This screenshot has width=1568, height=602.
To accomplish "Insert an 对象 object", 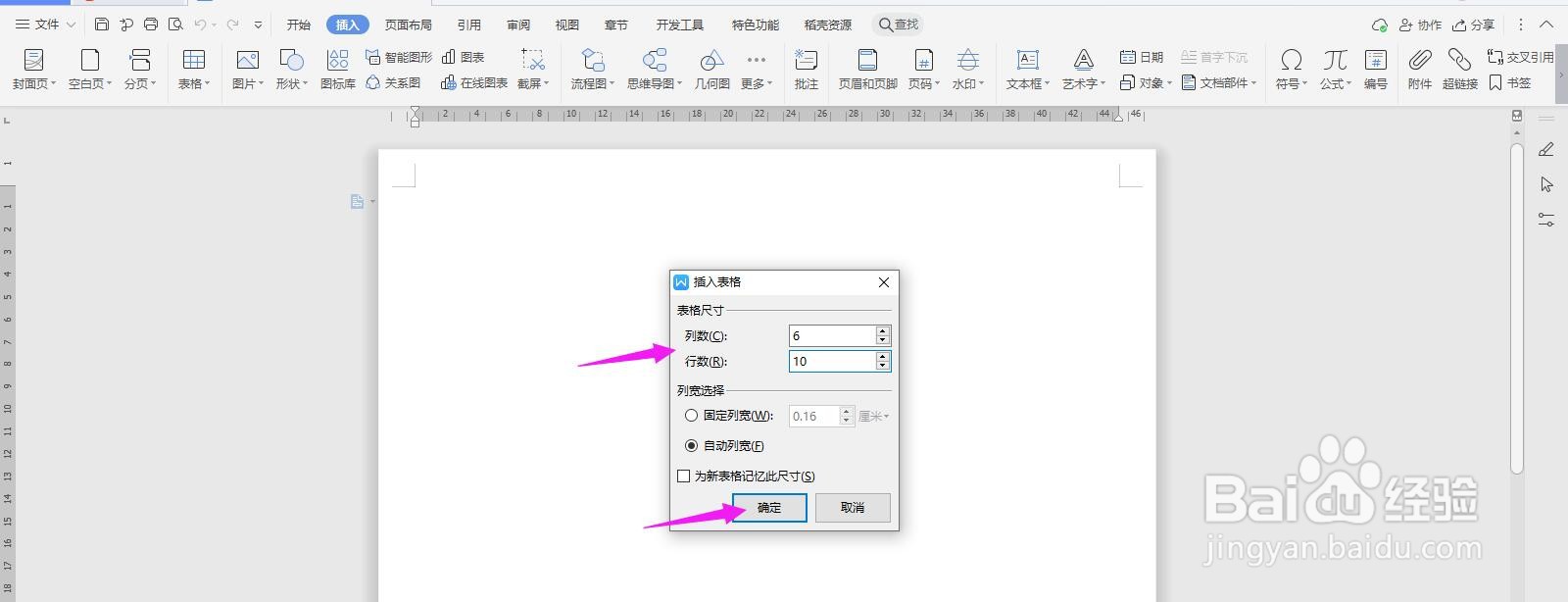I will point(1146,83).
